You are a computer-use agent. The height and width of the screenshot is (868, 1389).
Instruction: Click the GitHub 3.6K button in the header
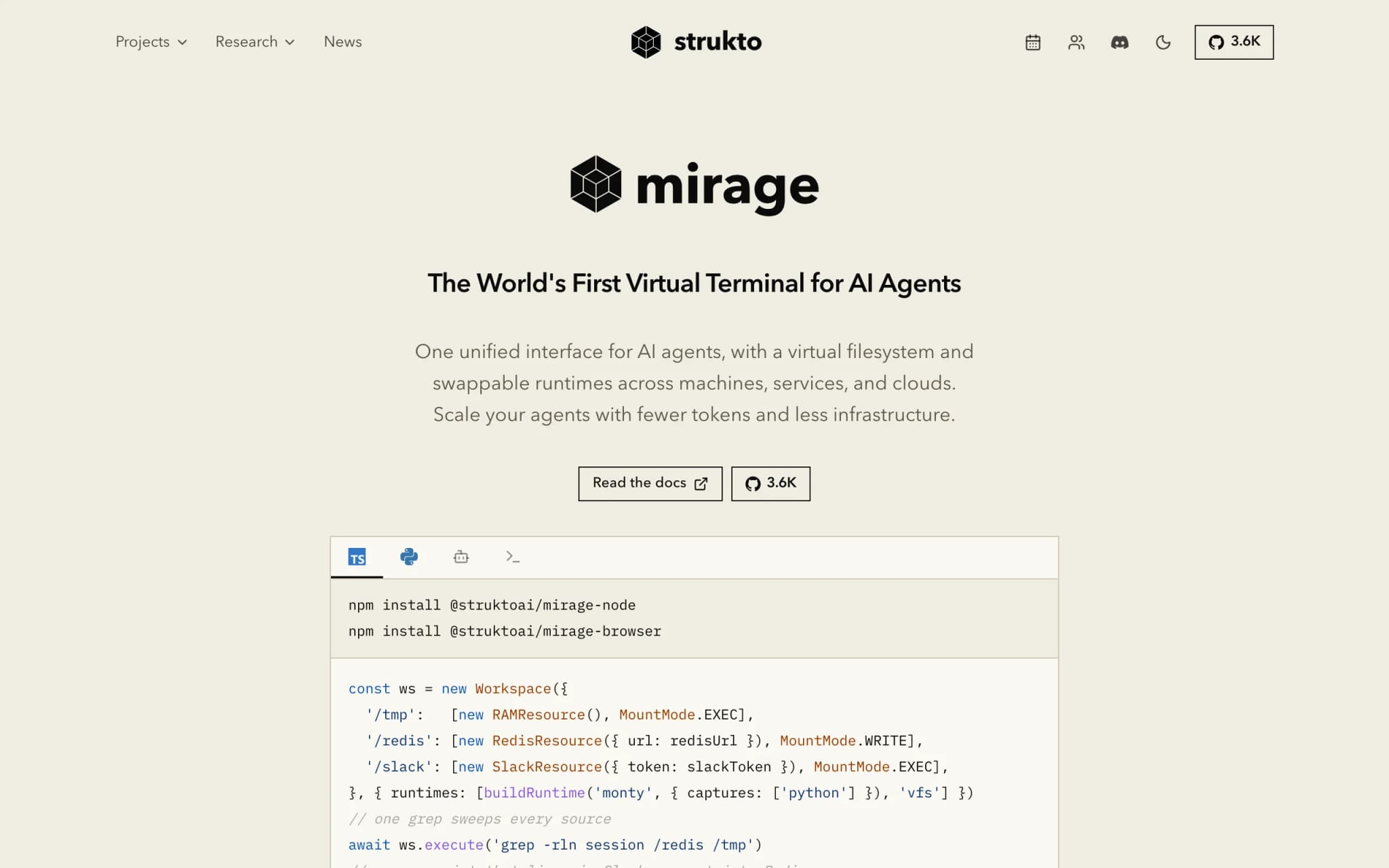point(1234,42)
